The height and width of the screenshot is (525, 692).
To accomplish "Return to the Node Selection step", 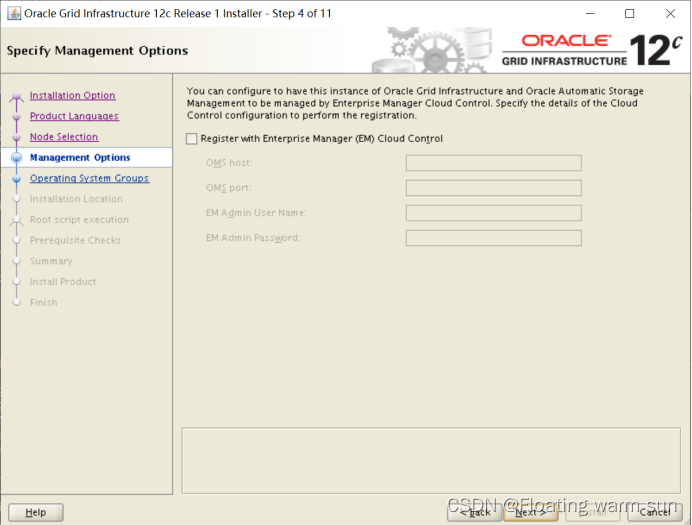I will (64, 137).
